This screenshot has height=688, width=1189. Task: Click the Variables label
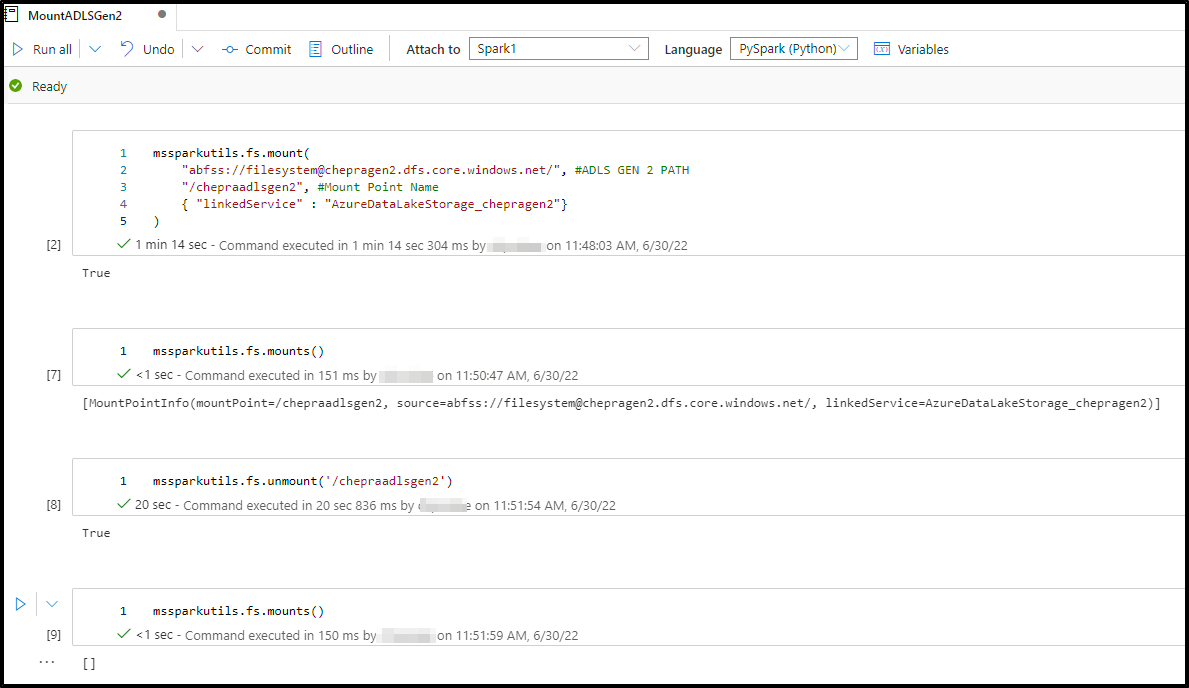pos(923,49)
